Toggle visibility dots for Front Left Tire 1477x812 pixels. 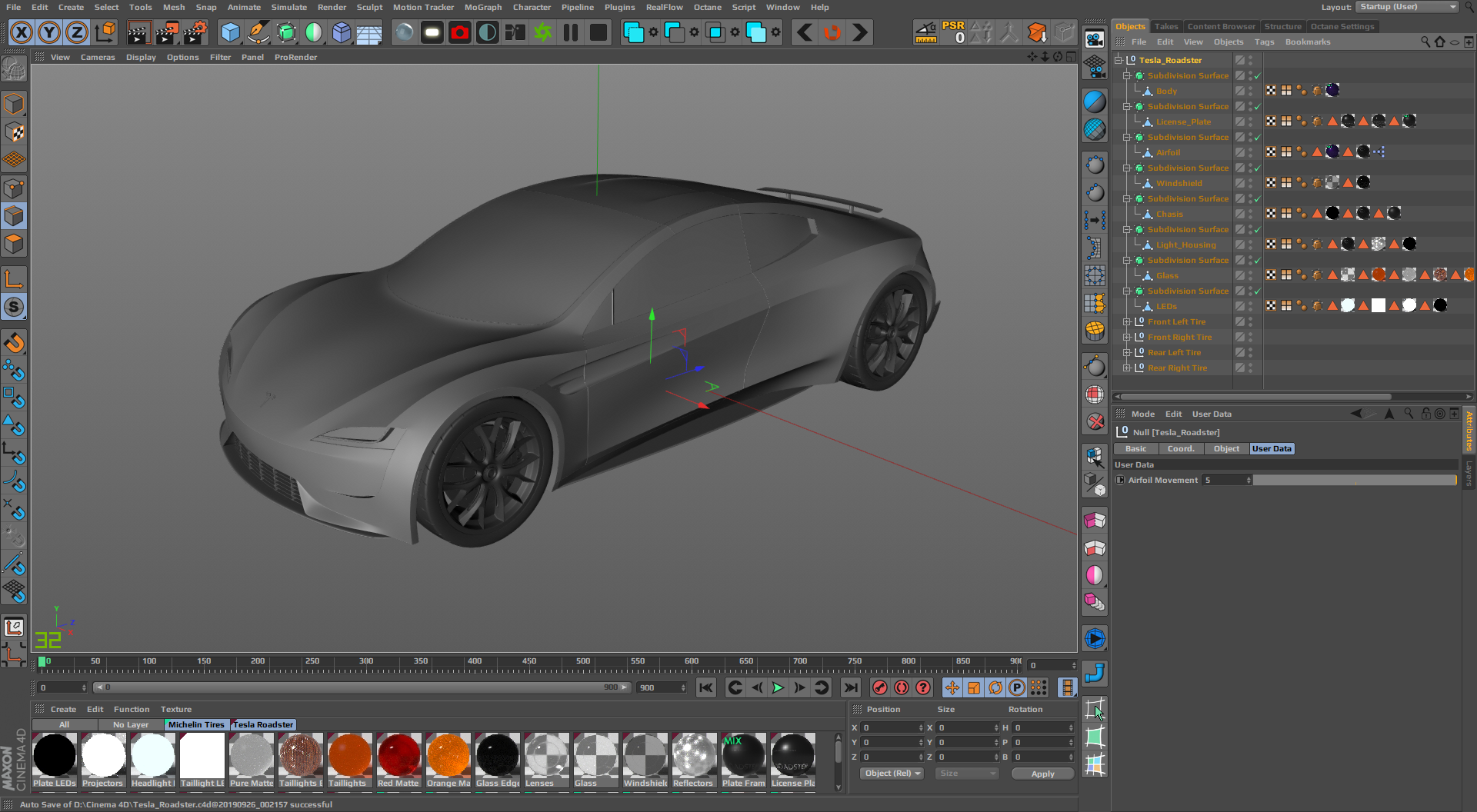1250,322
